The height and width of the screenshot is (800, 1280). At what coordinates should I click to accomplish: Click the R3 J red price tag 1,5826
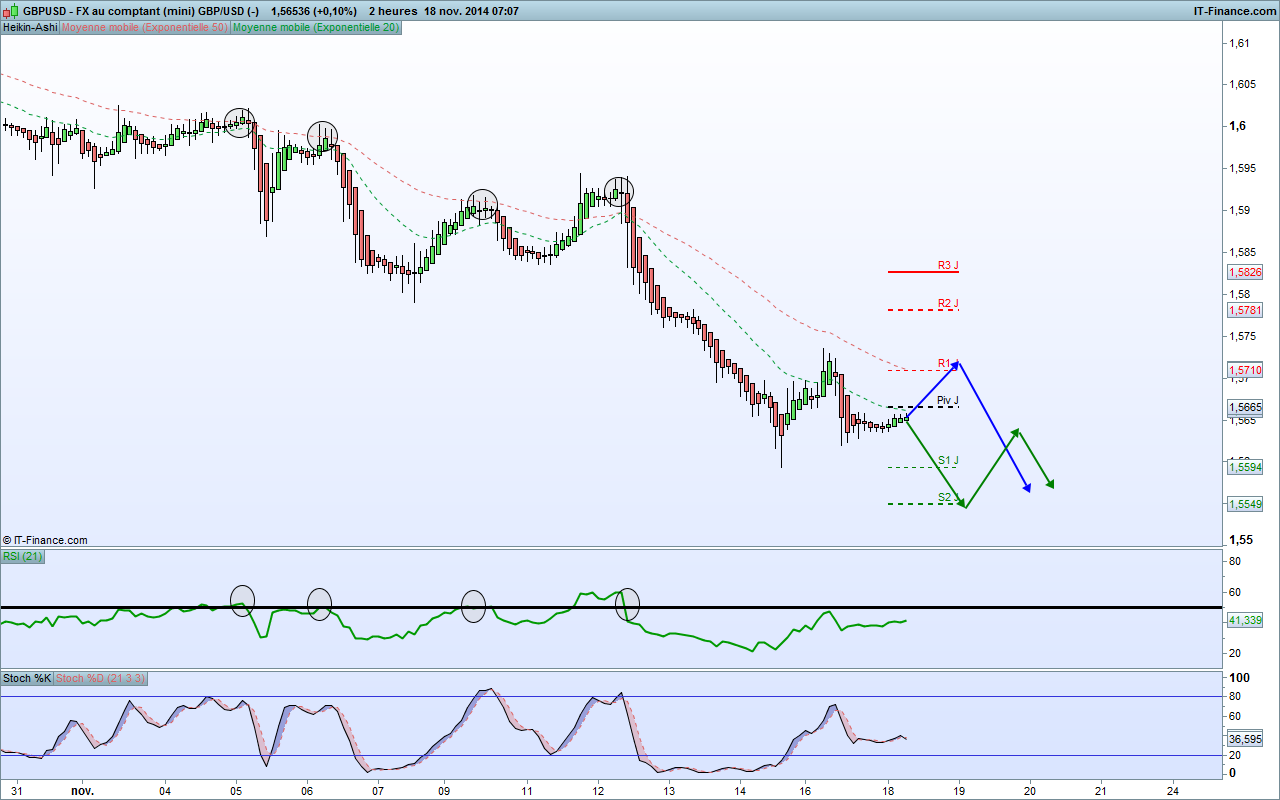[1245, 272]
